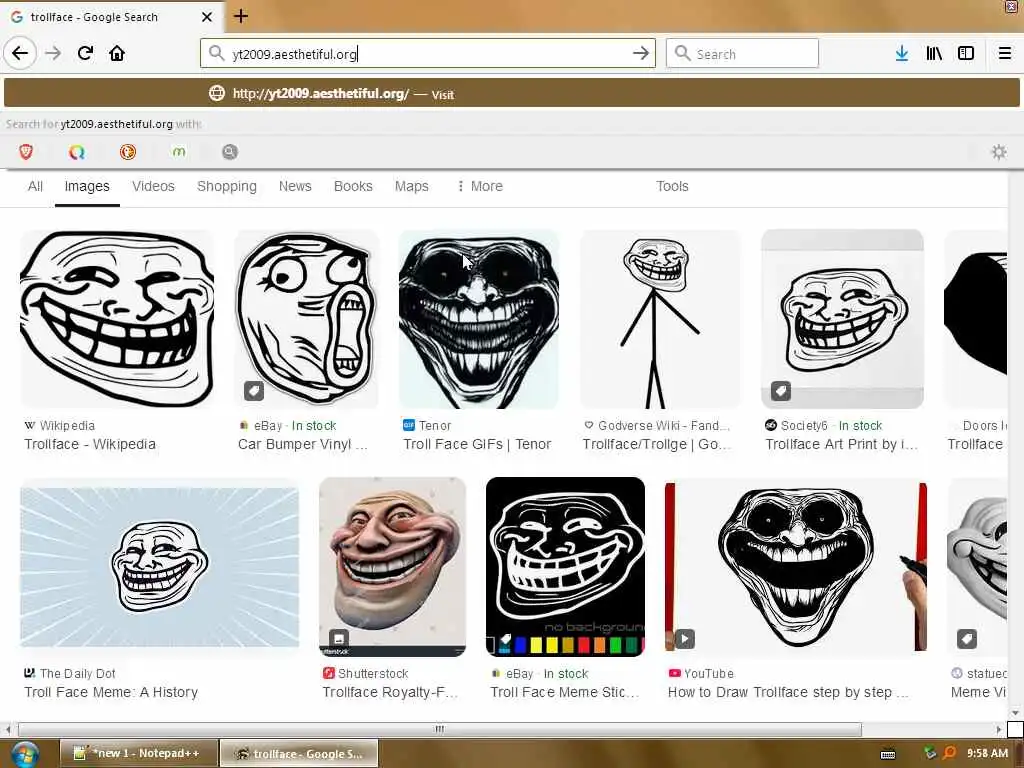The height and width of the screenshot is (768, 1024).
Task: Click the tag icon on statue meme thumbnail
Action: [x=967, y=639]
